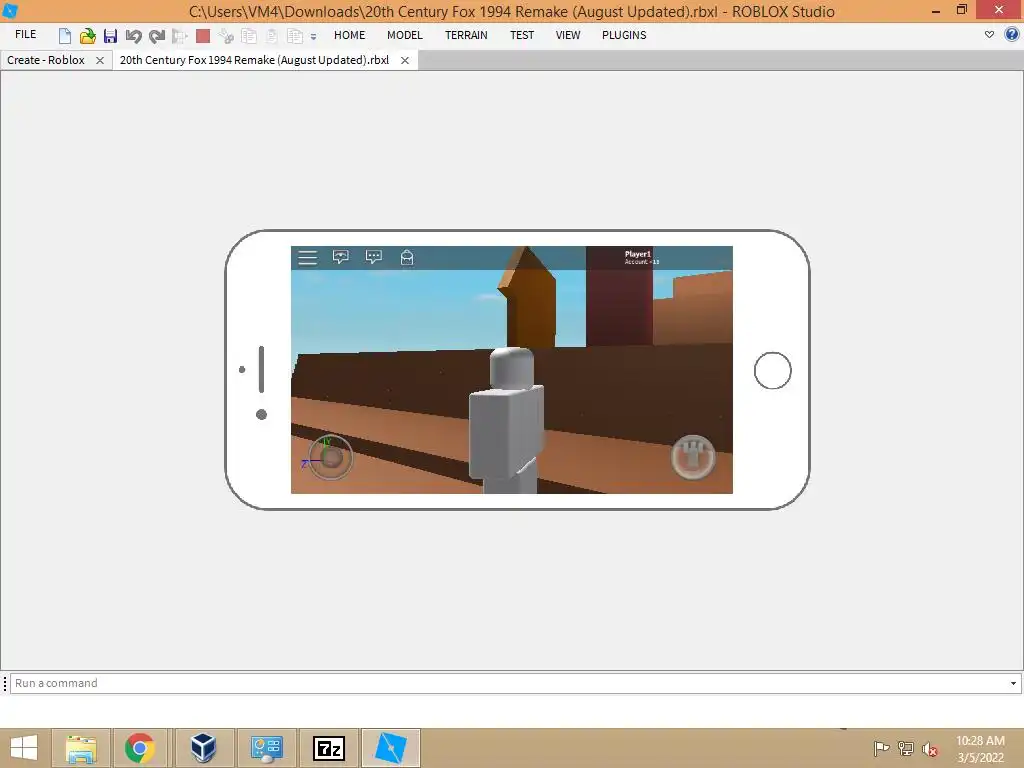Image resolution: width=1024 pixels, height=768 pixels.
Task: Click the Cut scissors icon
Action: coord(226,36)
